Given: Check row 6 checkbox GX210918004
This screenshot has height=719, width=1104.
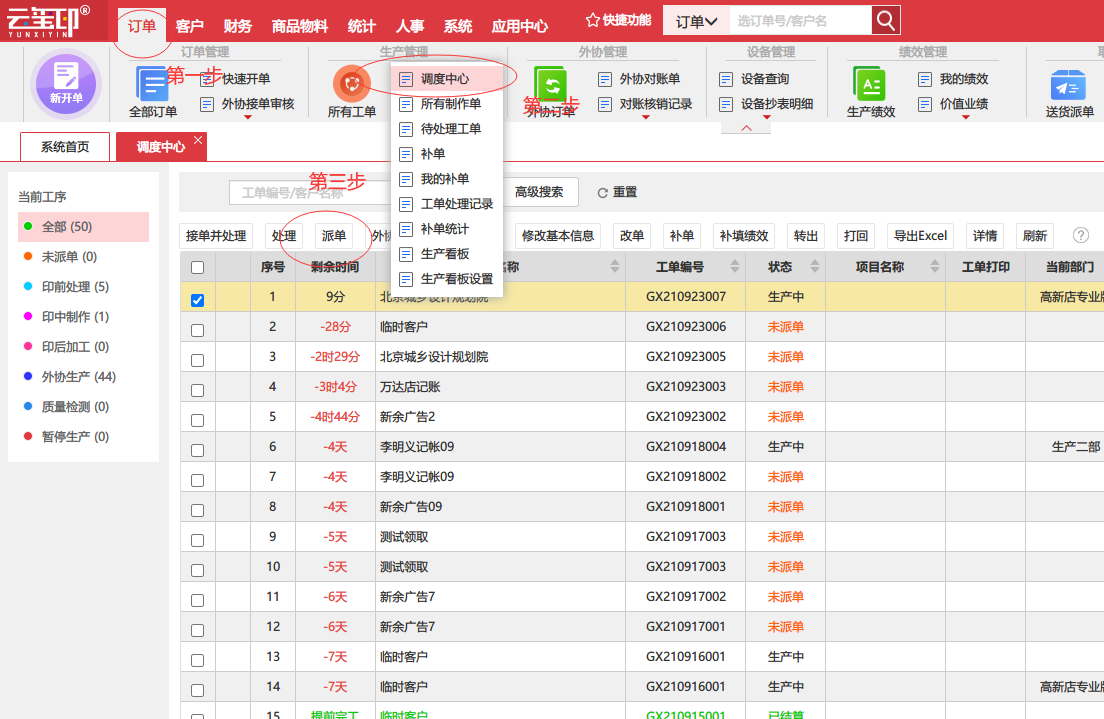Looking at the screenshot, I should click(197, 450).
